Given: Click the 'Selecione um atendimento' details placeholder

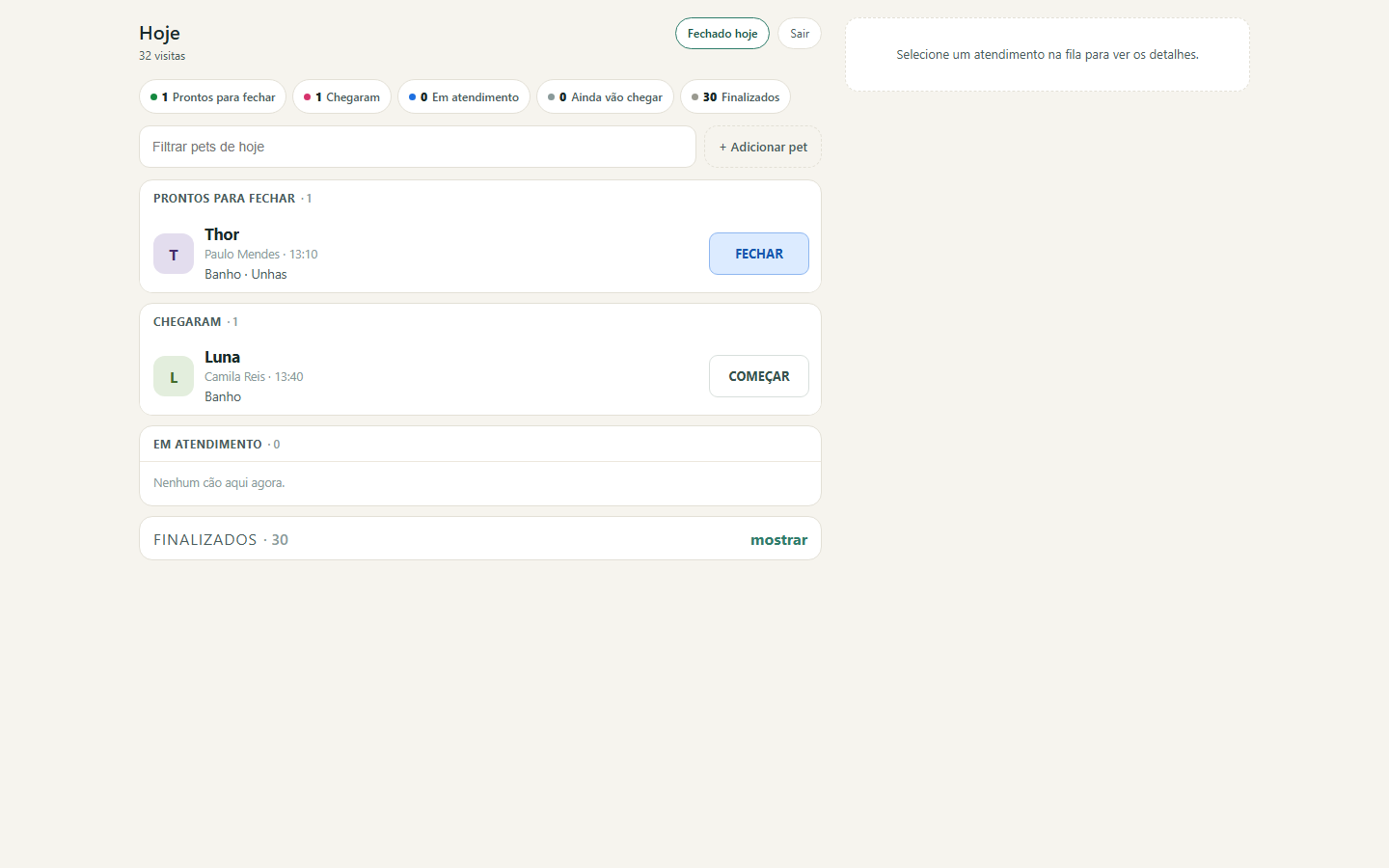Looking at the screenshot, I should coord(1048,55).
